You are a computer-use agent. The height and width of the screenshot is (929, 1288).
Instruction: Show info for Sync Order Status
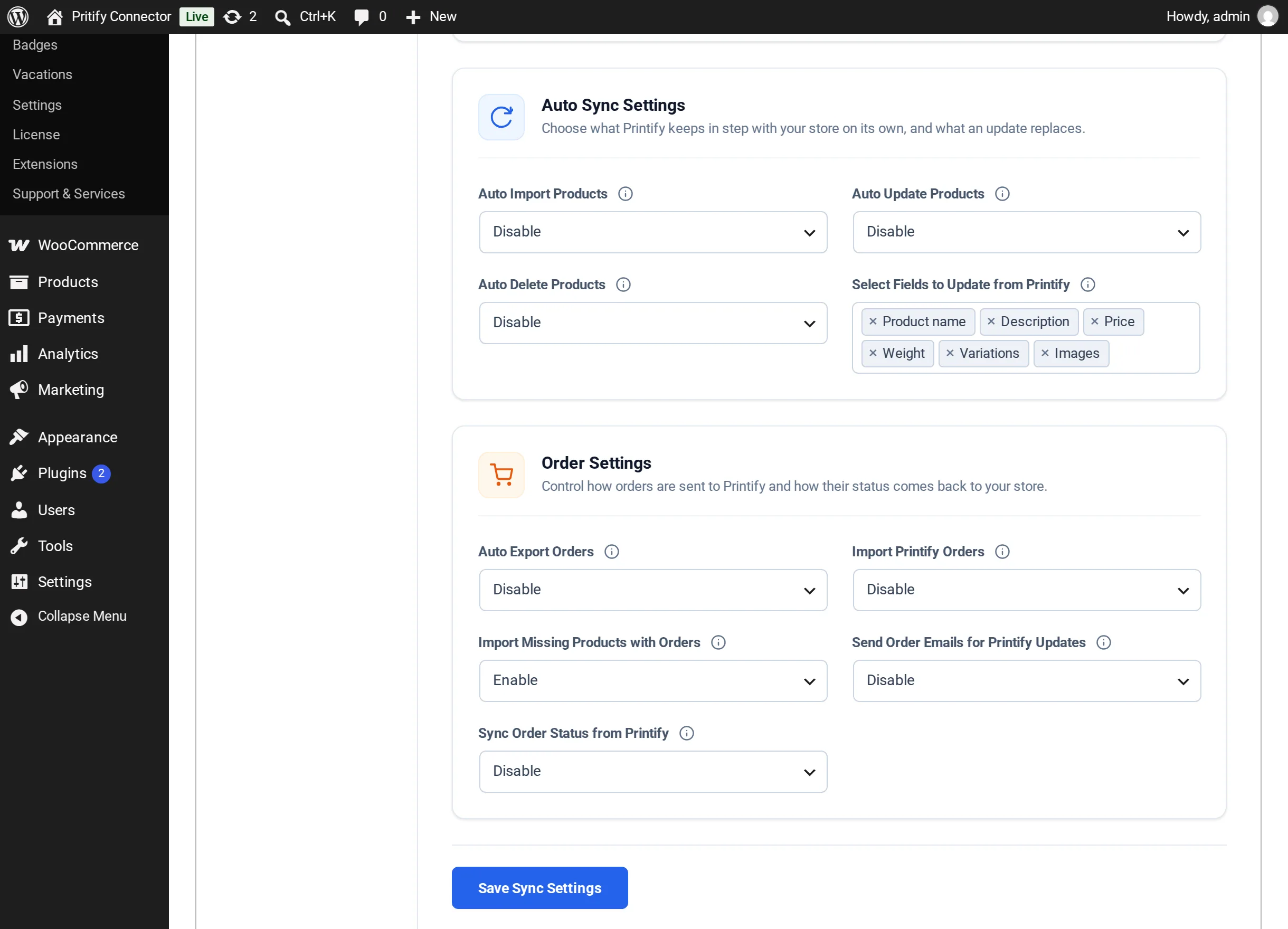687,733
